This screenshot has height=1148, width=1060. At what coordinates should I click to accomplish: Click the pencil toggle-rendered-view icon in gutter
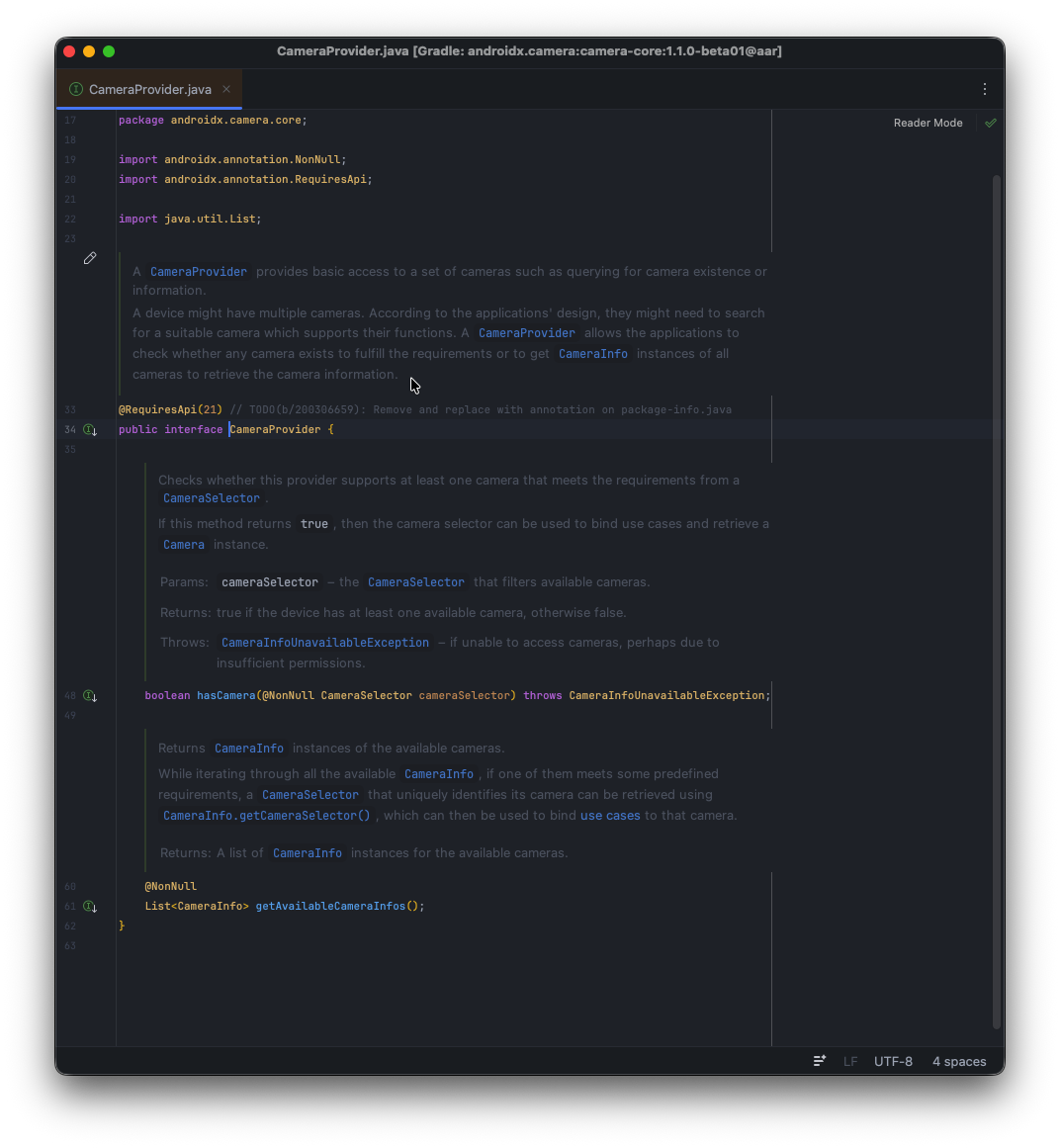click(x=90, y=258)
